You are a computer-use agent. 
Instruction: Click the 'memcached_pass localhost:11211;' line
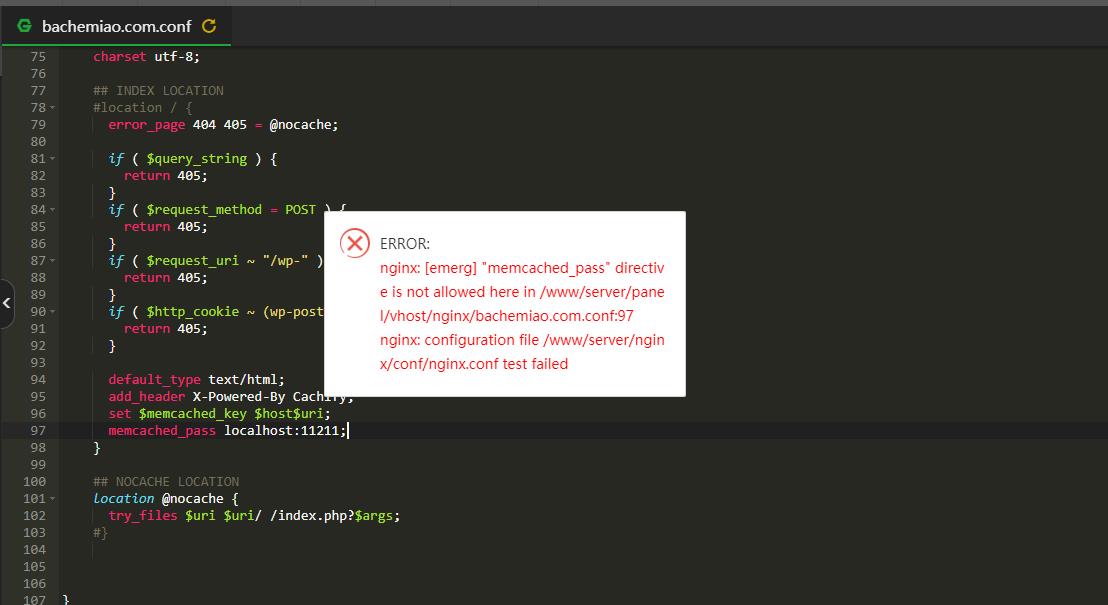click(x=228, y=430)
